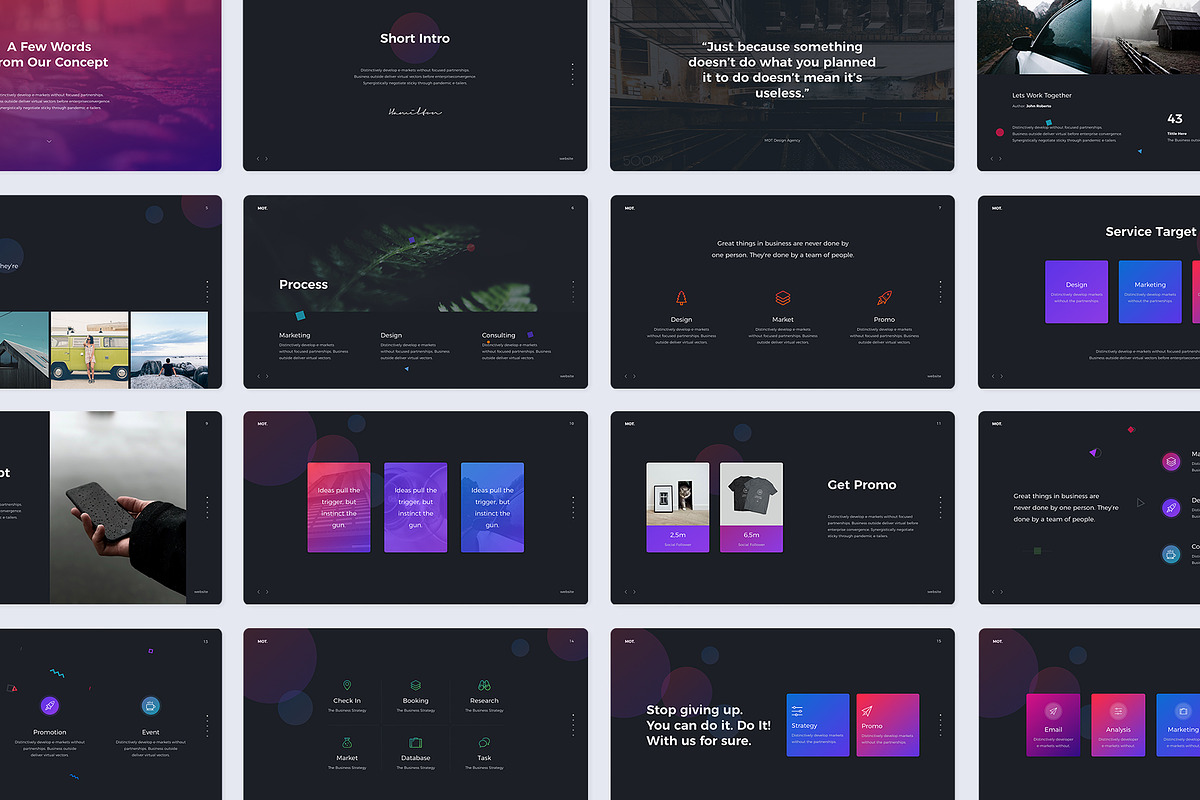
Task: Open the blue Strategy card
Action: point(818,725)
